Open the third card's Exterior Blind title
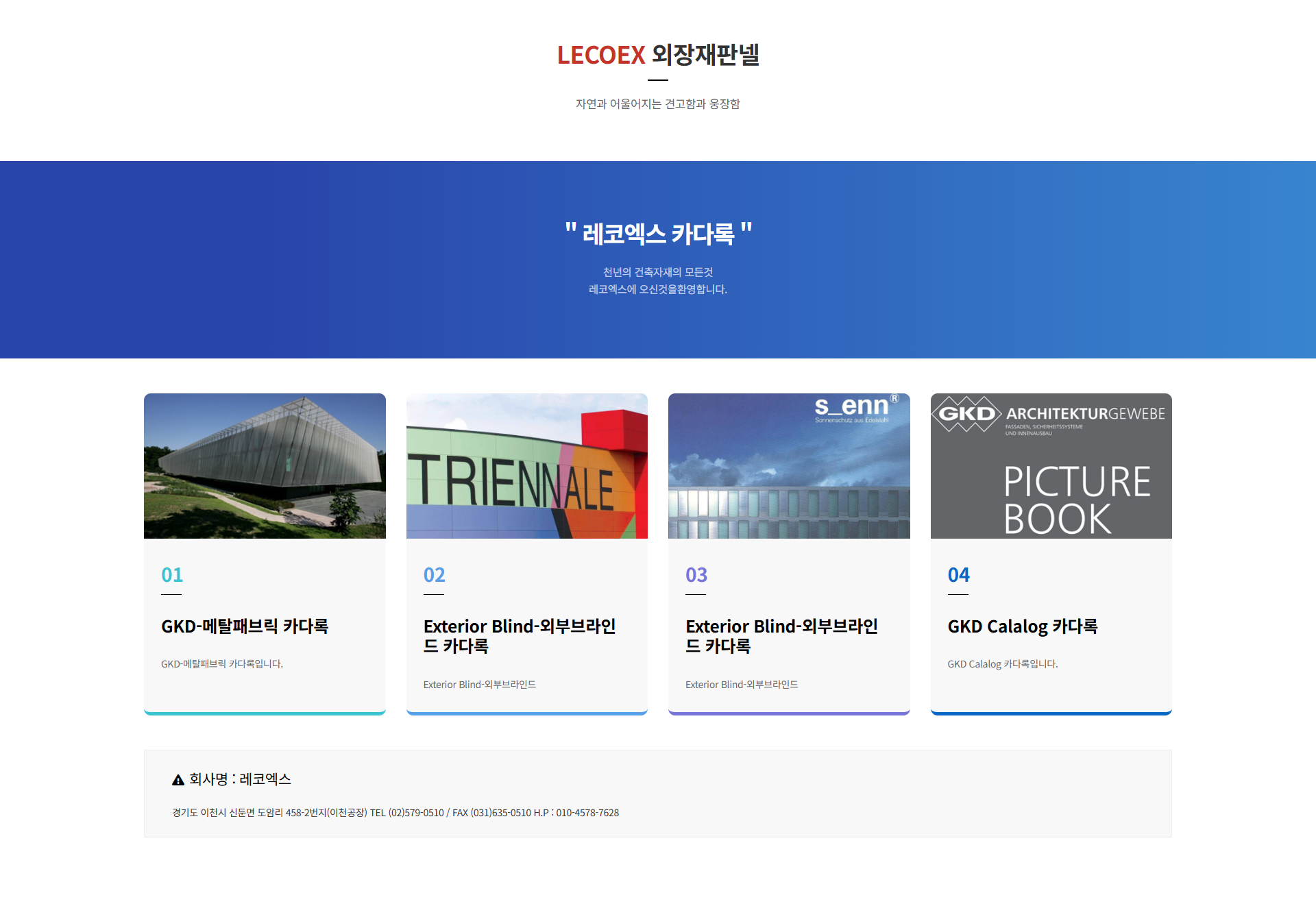 (781, 636)
